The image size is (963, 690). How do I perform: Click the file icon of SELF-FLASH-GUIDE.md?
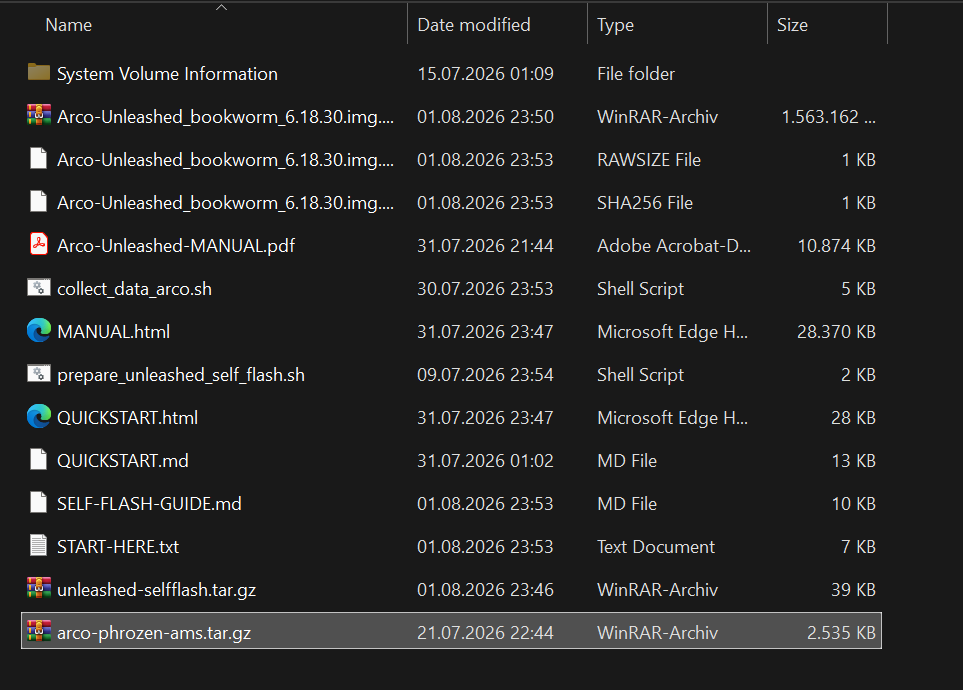tap(39, 503)
